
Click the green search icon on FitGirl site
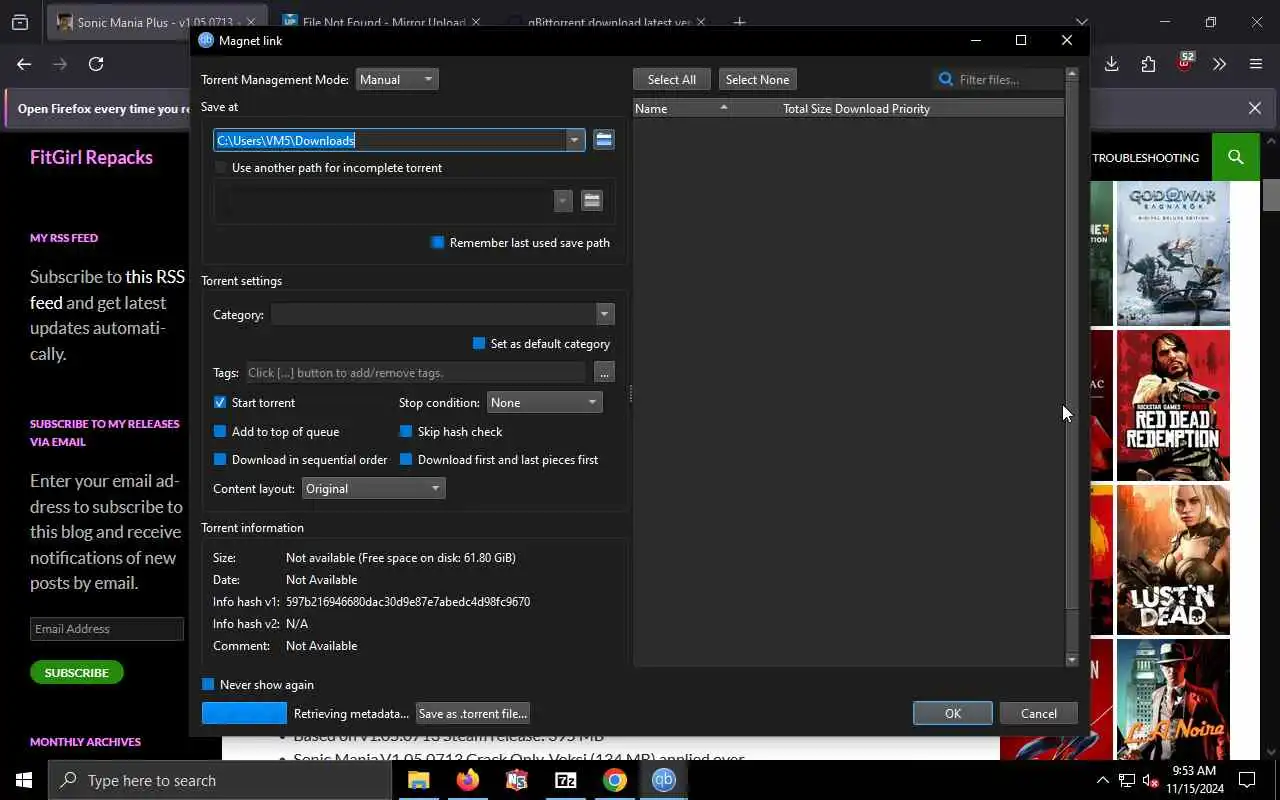[1236, 157]
